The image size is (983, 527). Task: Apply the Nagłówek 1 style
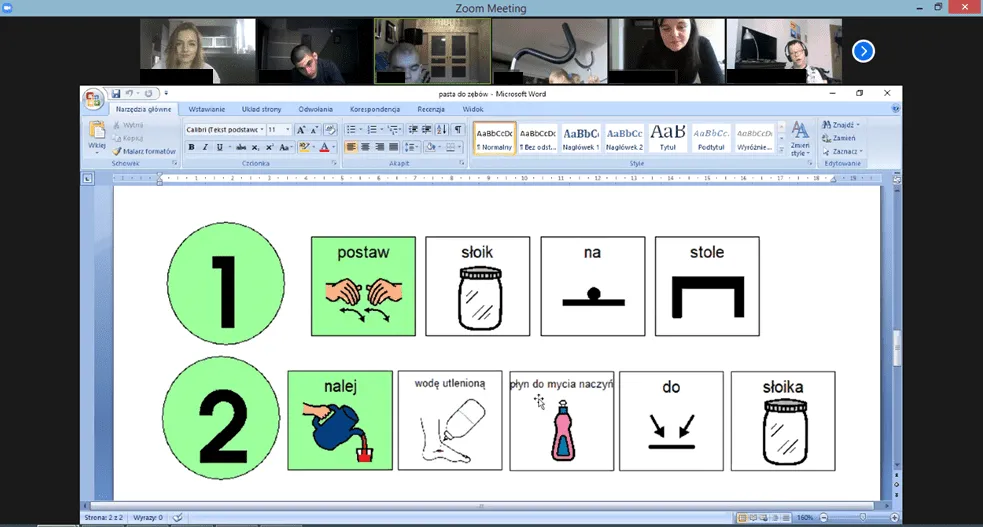point(580,138)
